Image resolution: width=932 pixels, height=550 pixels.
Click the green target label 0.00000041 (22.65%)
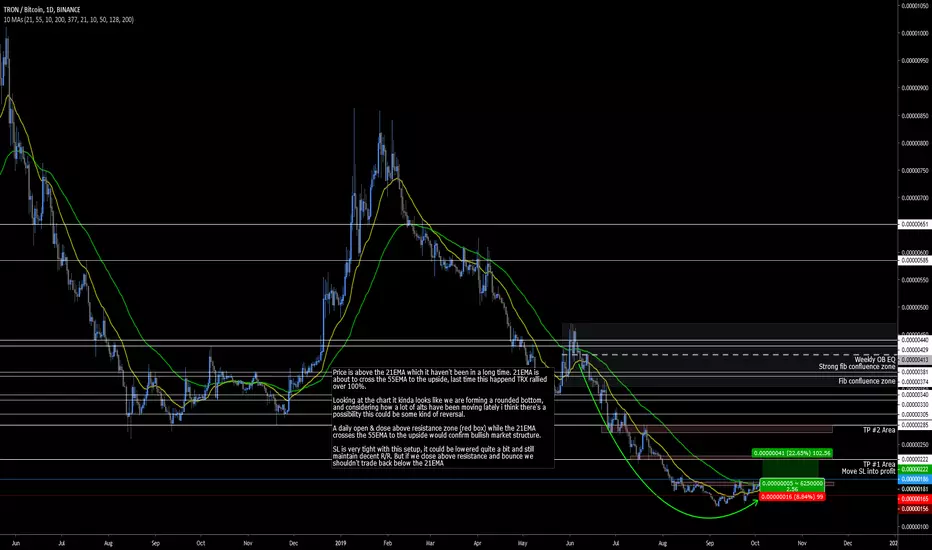[x=792, y=453]
